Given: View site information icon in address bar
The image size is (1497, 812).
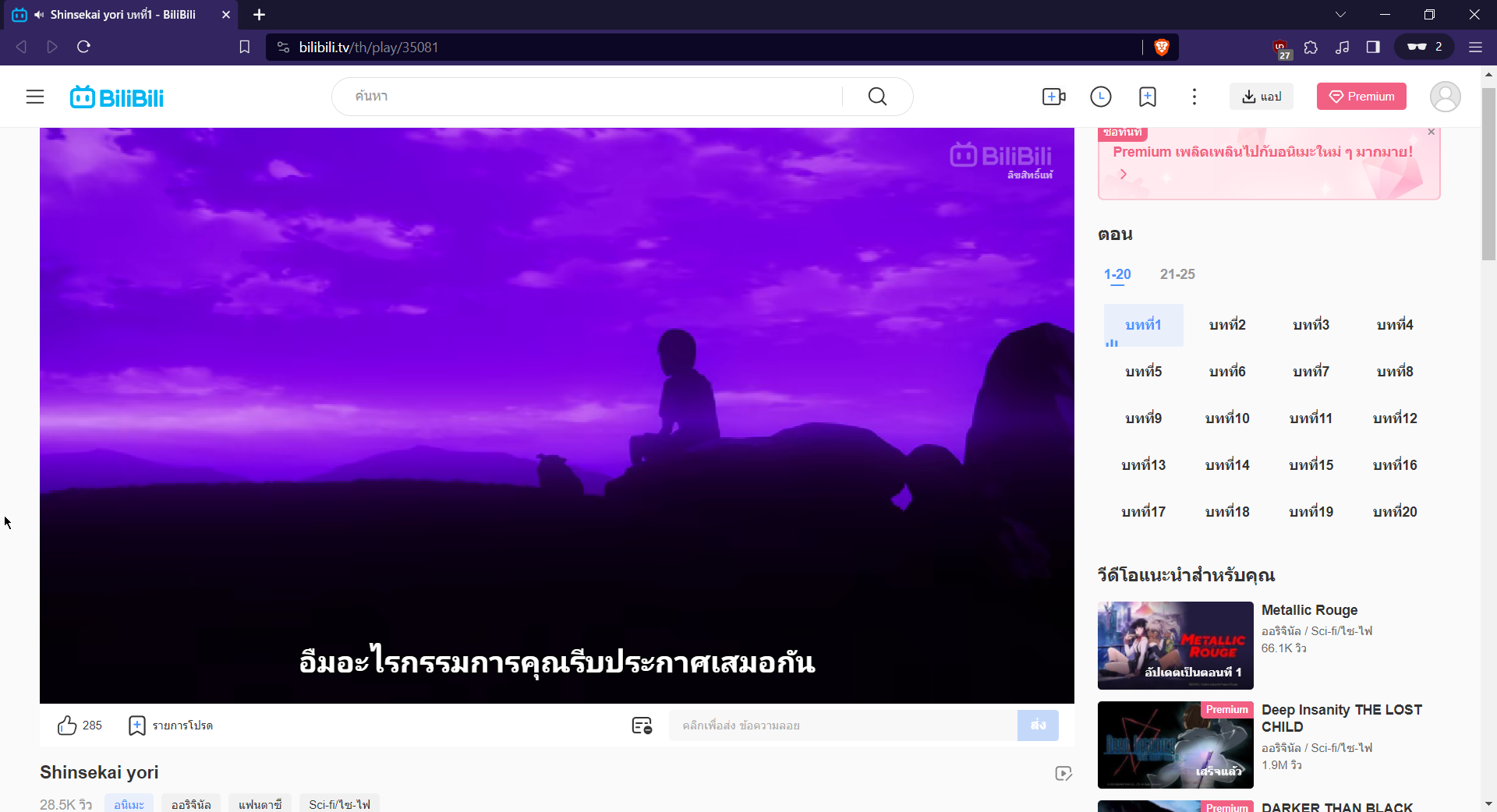Looking at the screenshot, I should (x=283, y=48).
